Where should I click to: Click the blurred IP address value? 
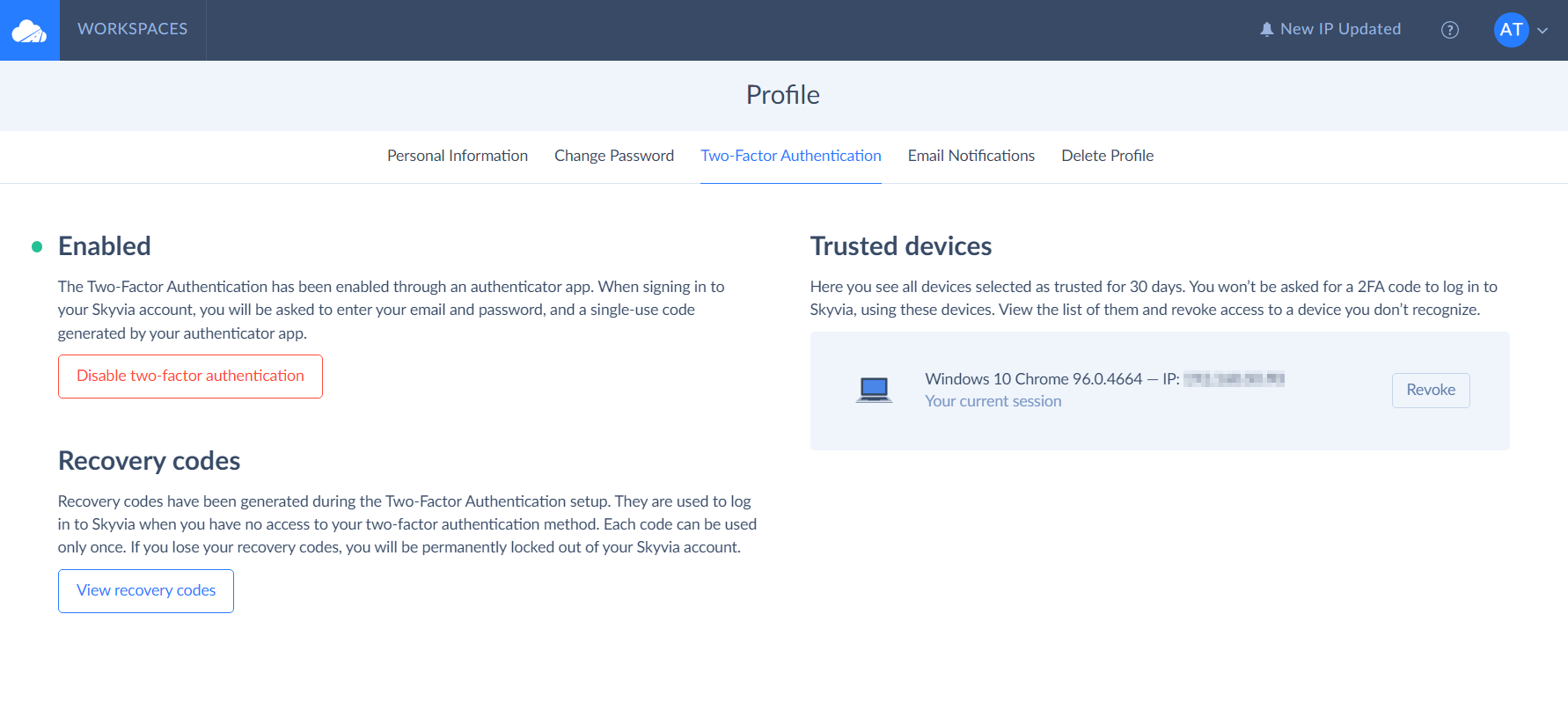[1234, 379]
